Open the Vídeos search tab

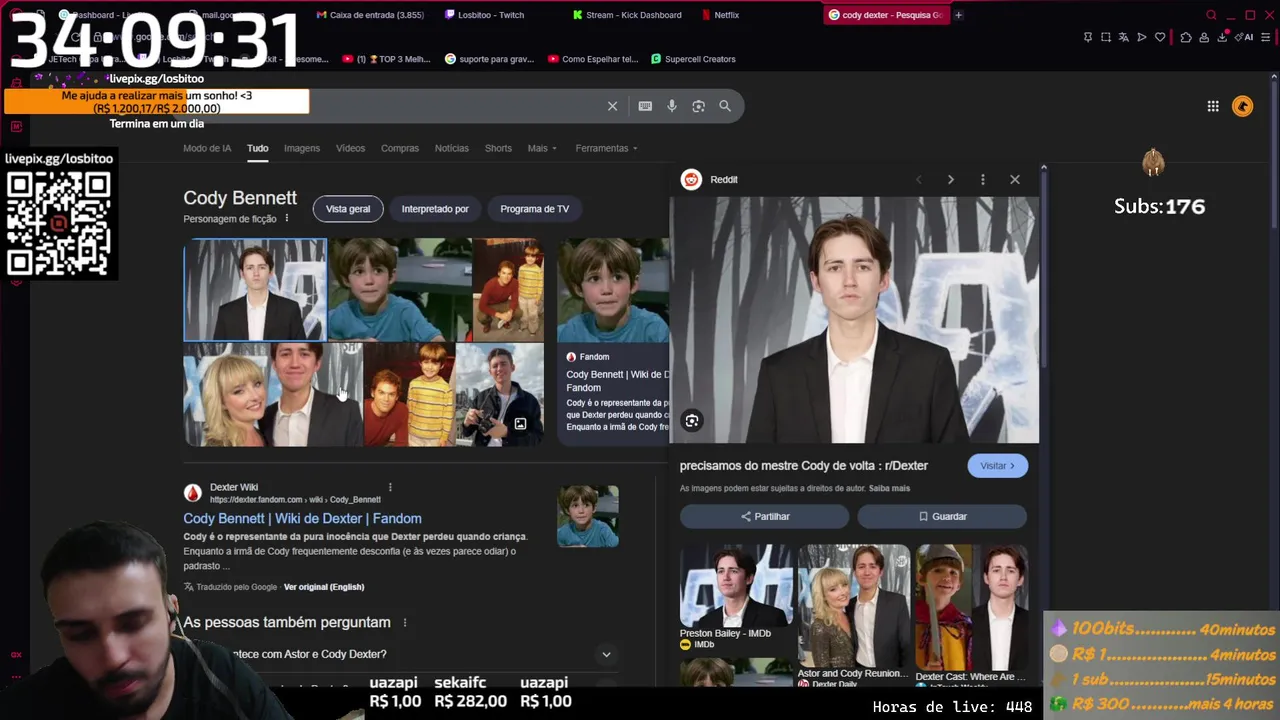[350, 148]
